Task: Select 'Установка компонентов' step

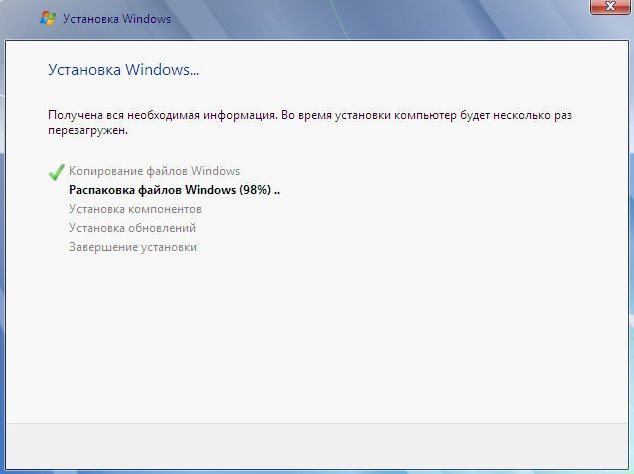Action: pyautogui.click(x=135, y=209)
